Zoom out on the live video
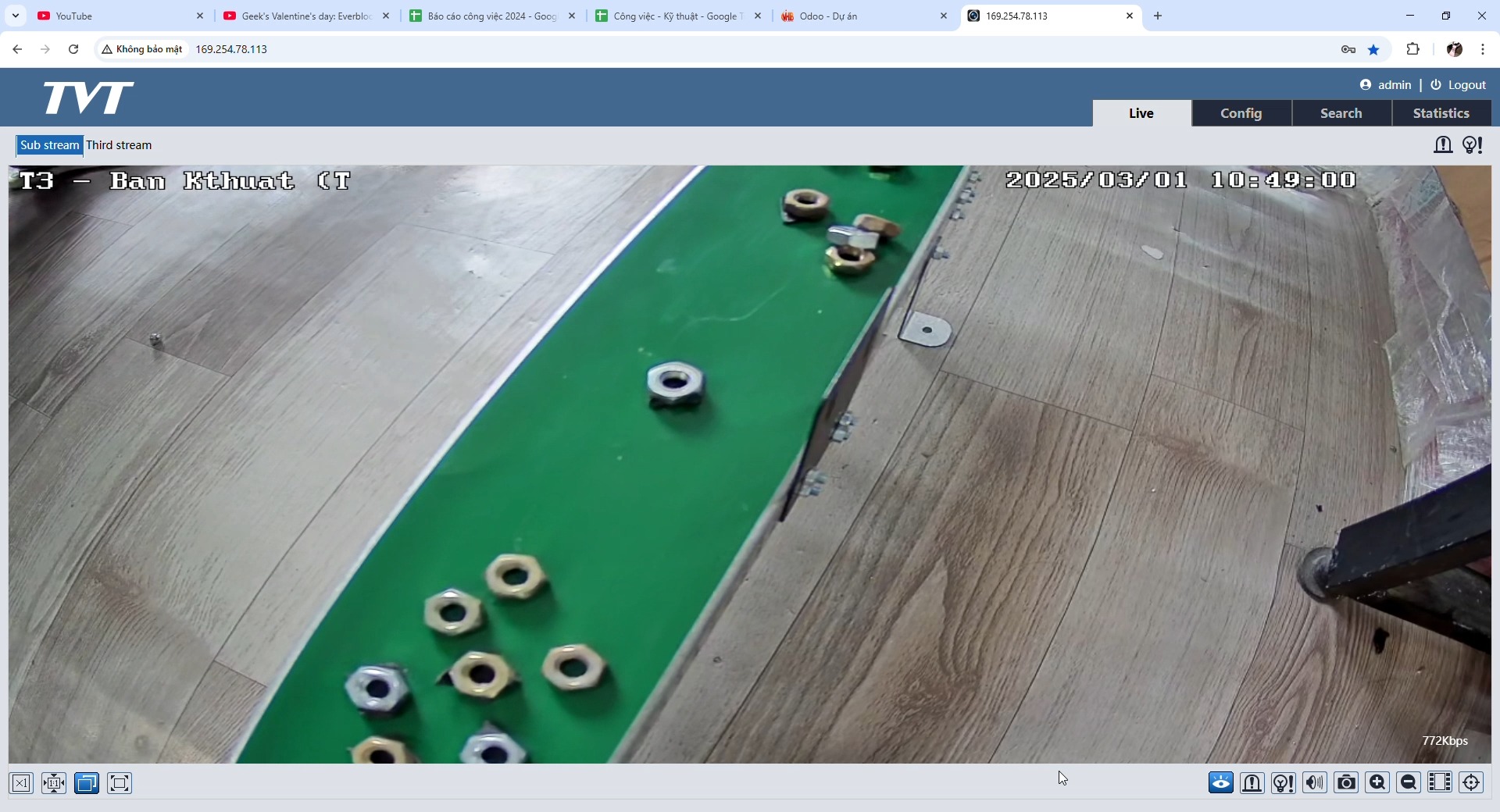The width and height of the screenshot is (1500, 812). tap(1409, 783)
